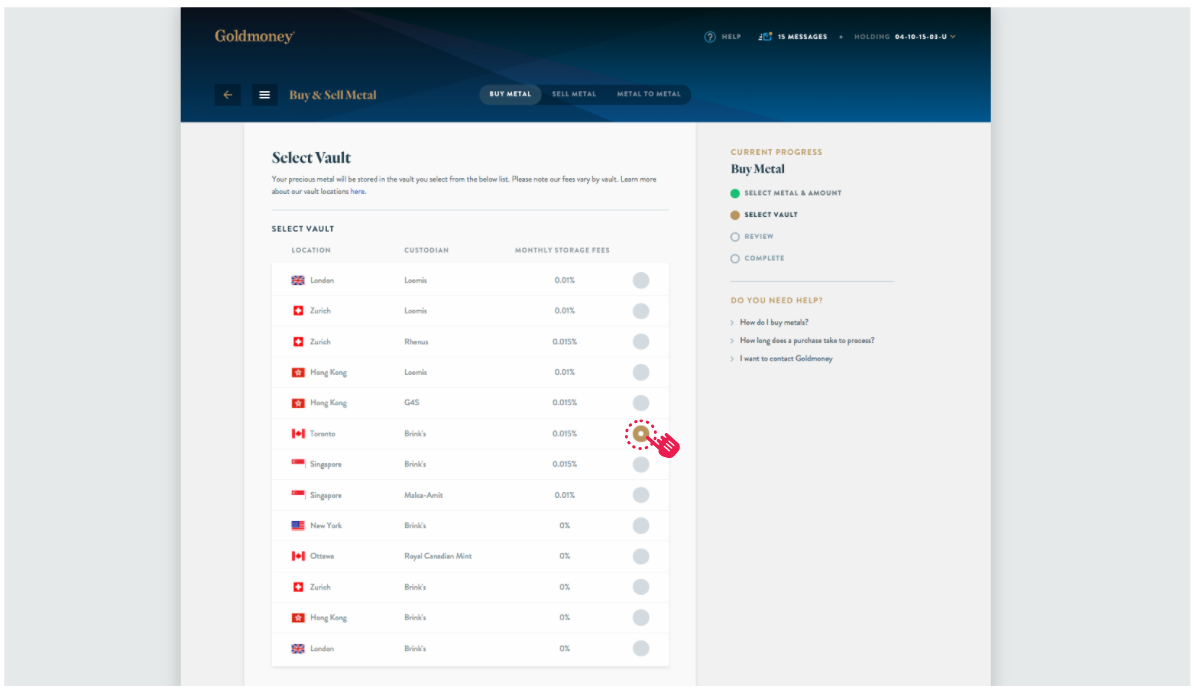
Task: Select Hong Kong Brink's vault radio button
Action: coord(640,617)
